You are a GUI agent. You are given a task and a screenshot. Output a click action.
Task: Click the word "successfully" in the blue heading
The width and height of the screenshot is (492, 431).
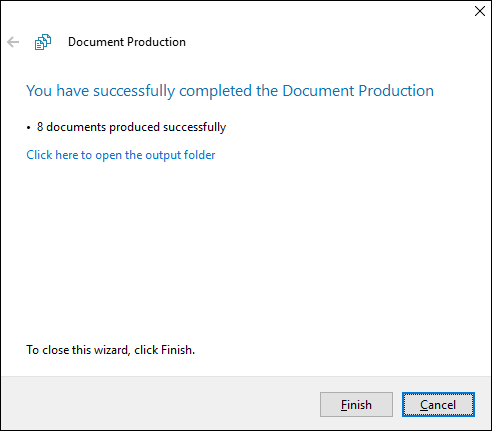[134, 91]
